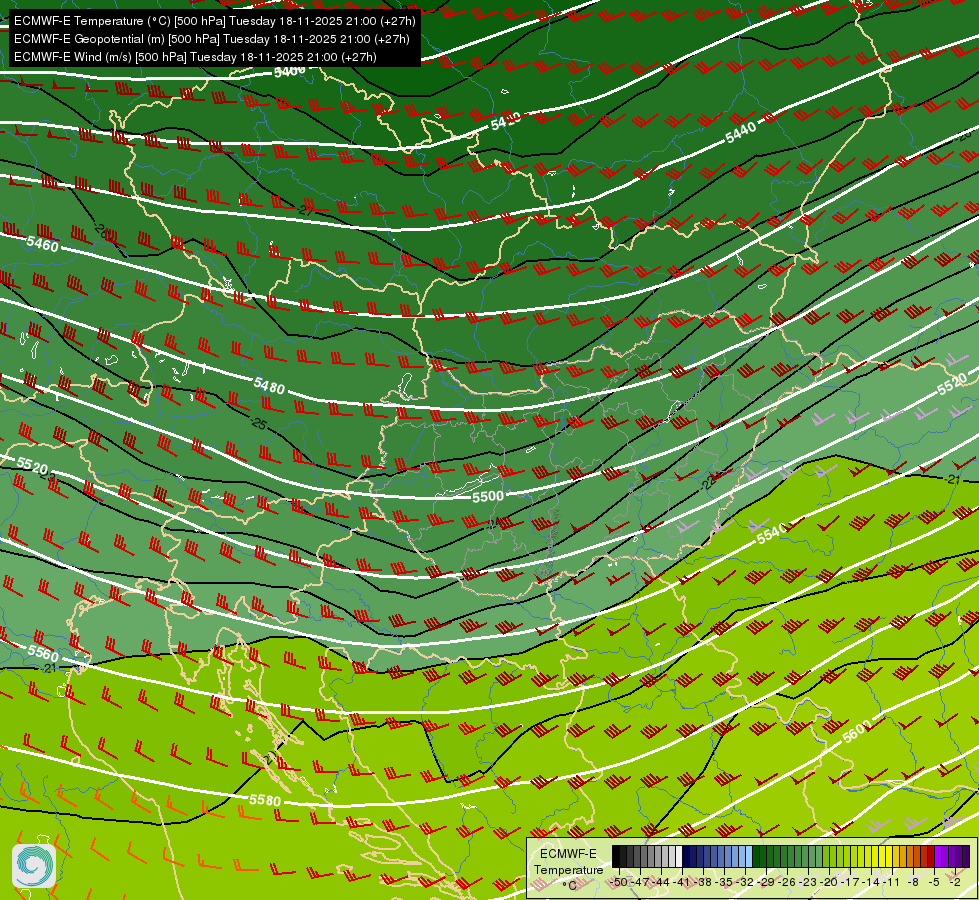Click the 5440 geopotential contour label
979x900 pixels.
point(741,132)
